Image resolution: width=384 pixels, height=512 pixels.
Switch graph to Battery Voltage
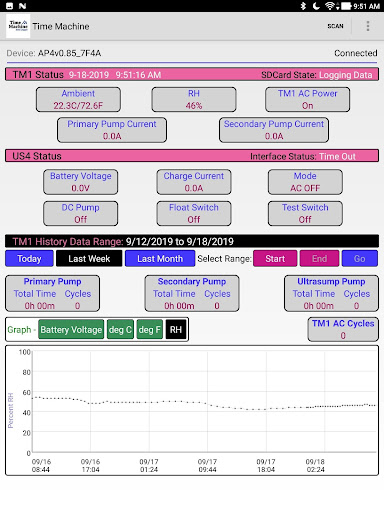[71, 330]
